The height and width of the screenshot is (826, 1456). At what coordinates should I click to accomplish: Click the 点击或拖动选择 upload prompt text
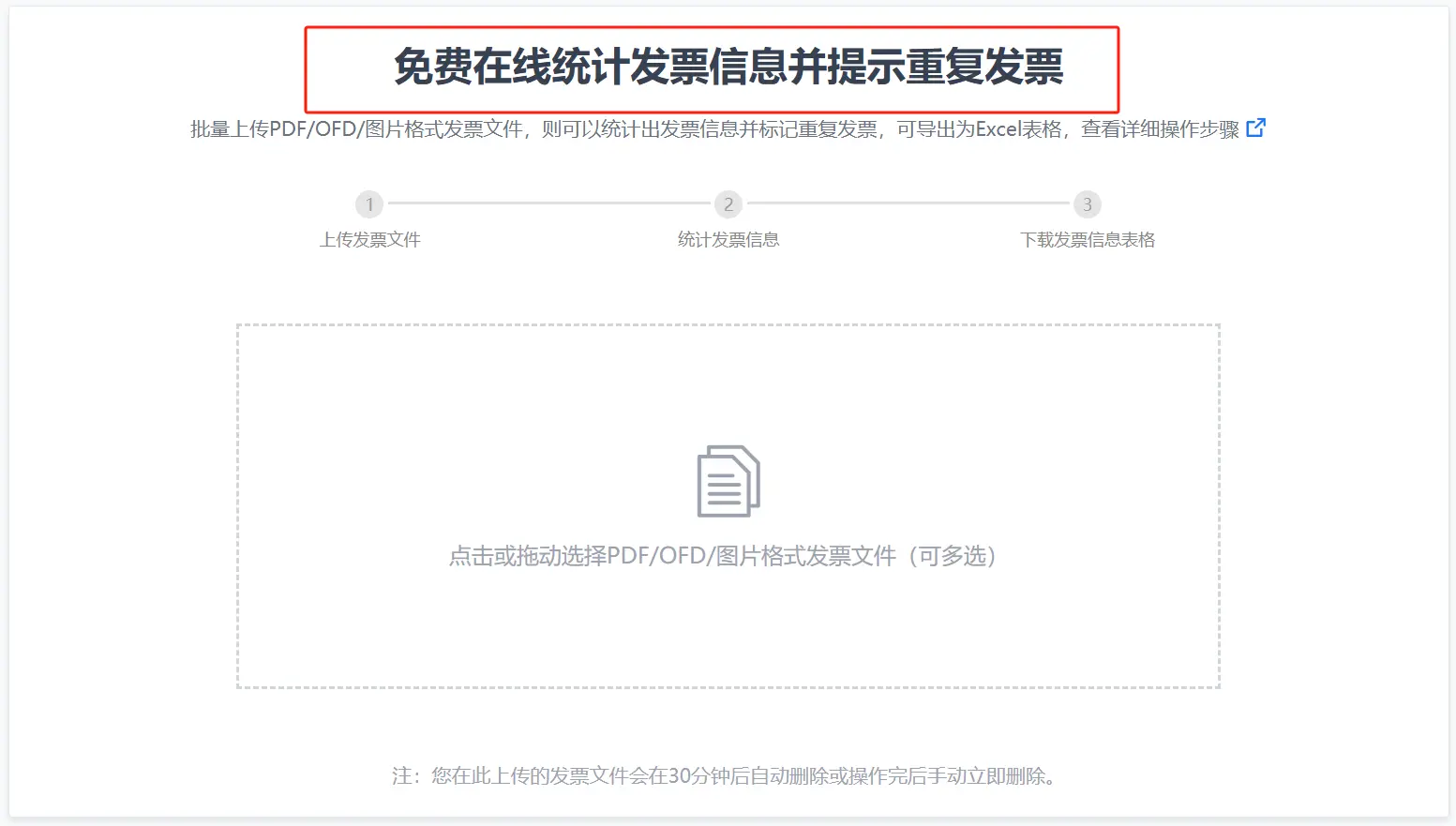tap(722, 556)
